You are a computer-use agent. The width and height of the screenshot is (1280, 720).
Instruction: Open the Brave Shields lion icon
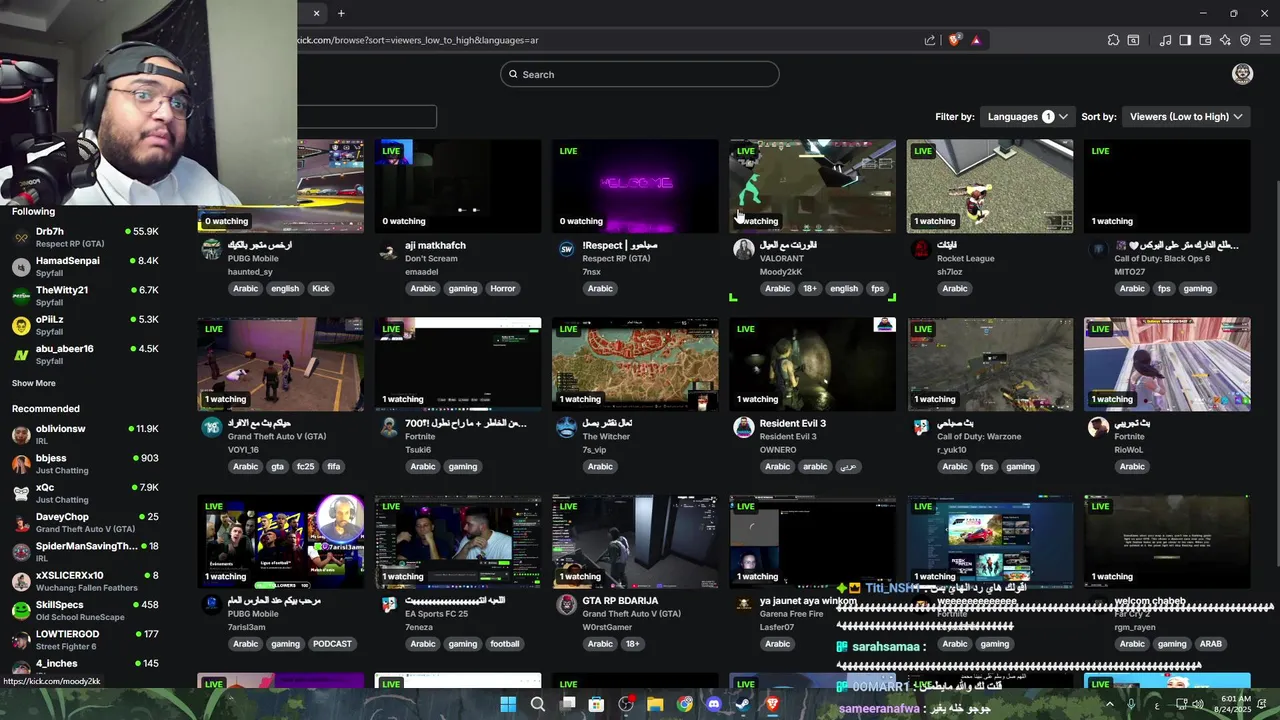point(955,40)
